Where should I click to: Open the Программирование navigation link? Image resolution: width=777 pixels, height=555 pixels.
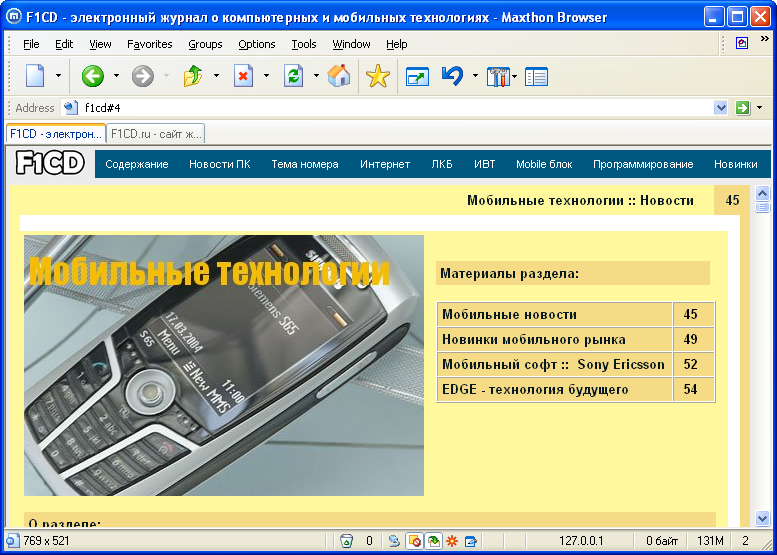pos(643,164)
